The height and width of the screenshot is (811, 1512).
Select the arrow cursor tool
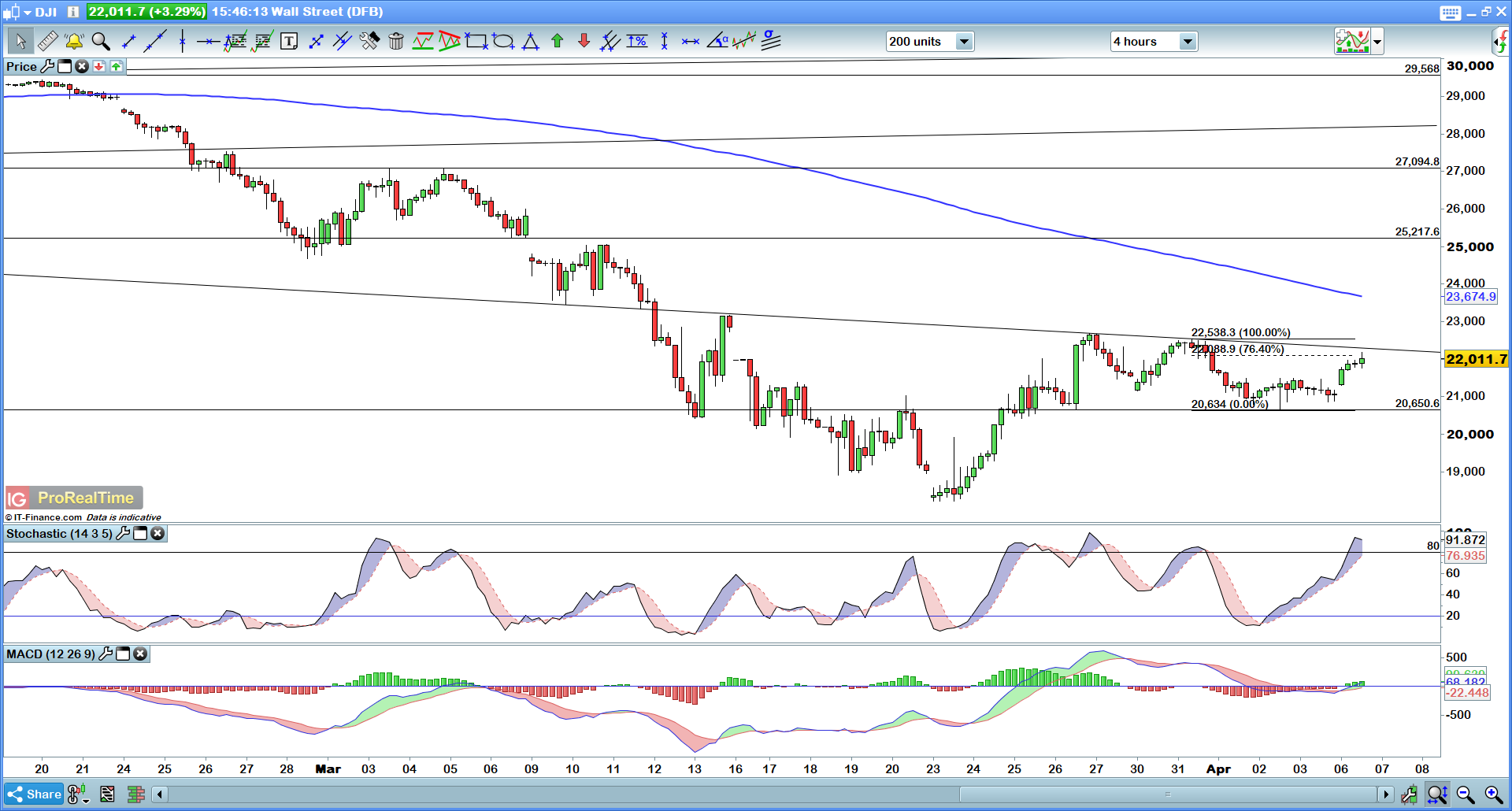coord(20,41)
